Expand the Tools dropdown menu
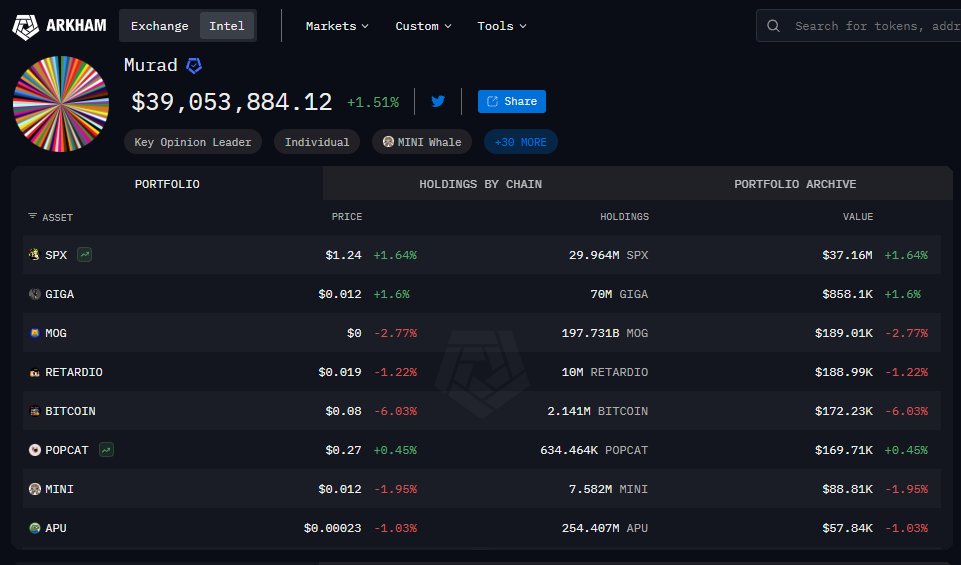 (x=502, y=26)
